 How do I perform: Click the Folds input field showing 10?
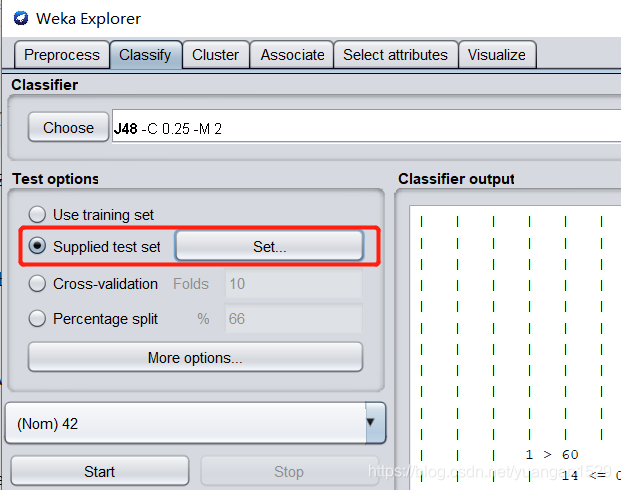(x=293, y=284)
